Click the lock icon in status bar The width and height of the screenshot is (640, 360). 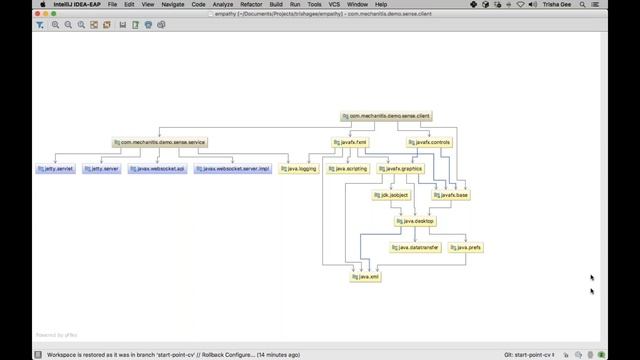(566, 355)
